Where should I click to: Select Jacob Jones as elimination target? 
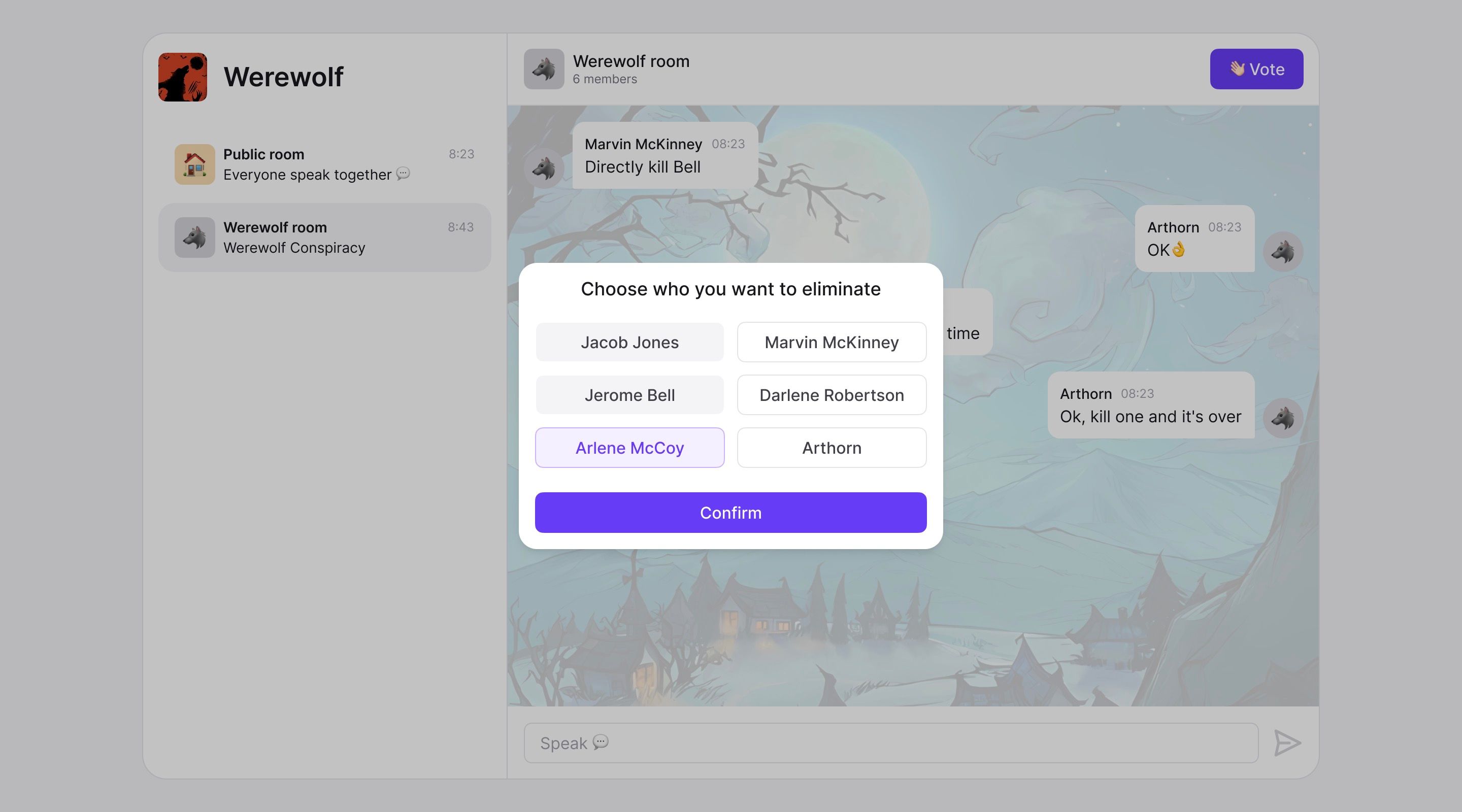click(x=629, y=342)
